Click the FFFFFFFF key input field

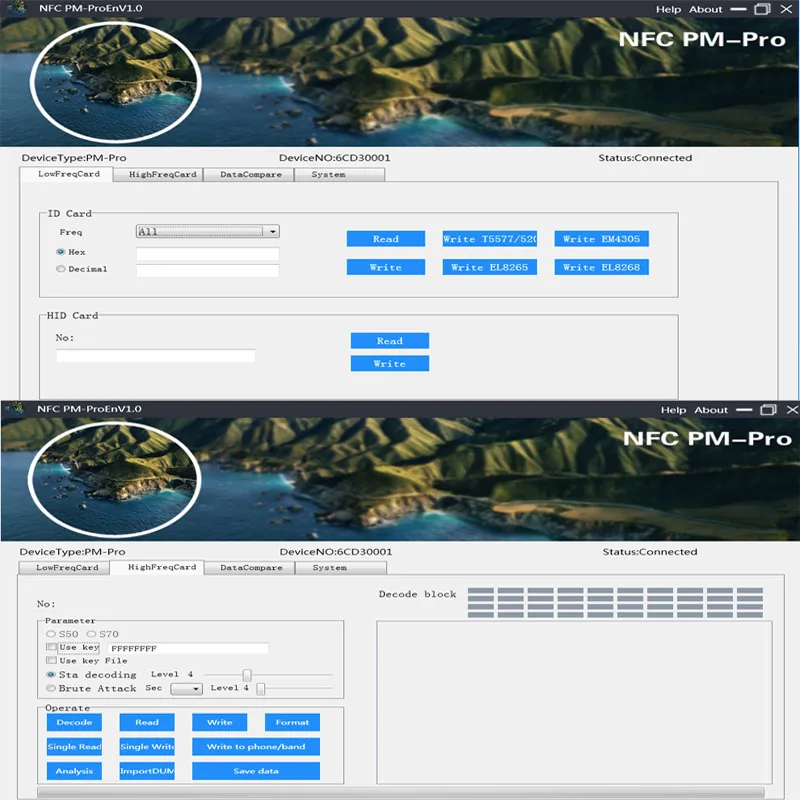(188, 648)
